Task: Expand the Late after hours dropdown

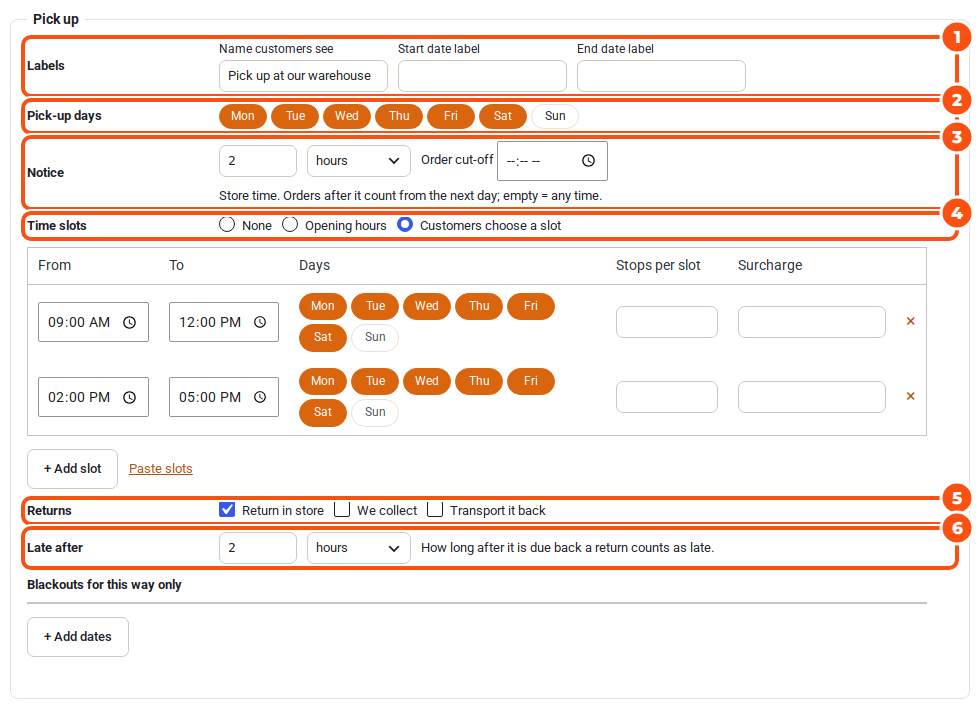Action: (x=359, y=548)
